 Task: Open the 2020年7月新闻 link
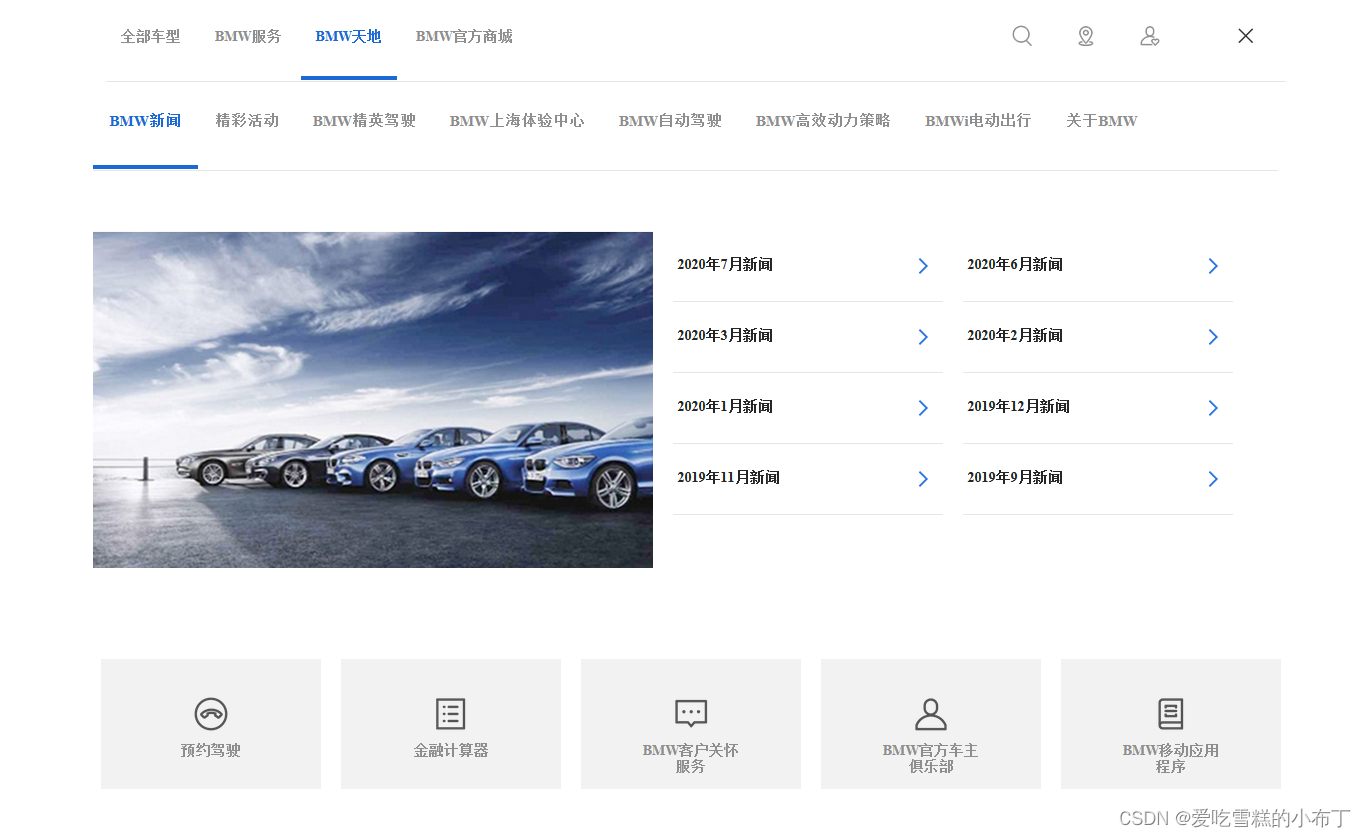tap(725, 265)
